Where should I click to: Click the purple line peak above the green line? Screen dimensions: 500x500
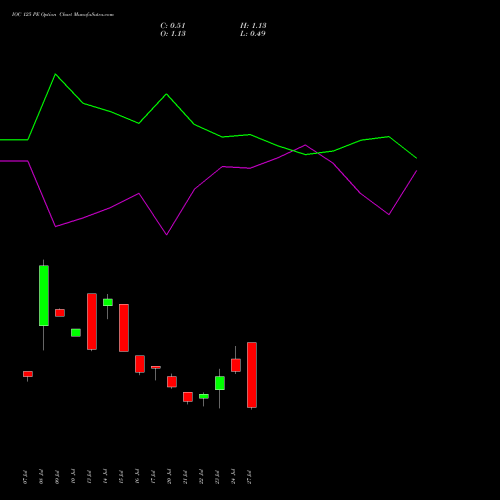305,145
